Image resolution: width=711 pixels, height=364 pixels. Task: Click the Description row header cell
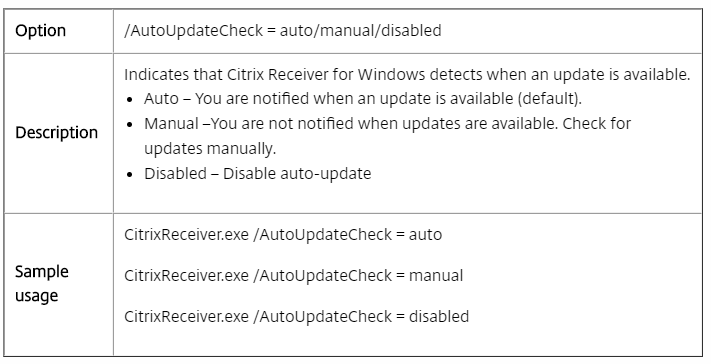pyautogui.click(x=58, y=133)
